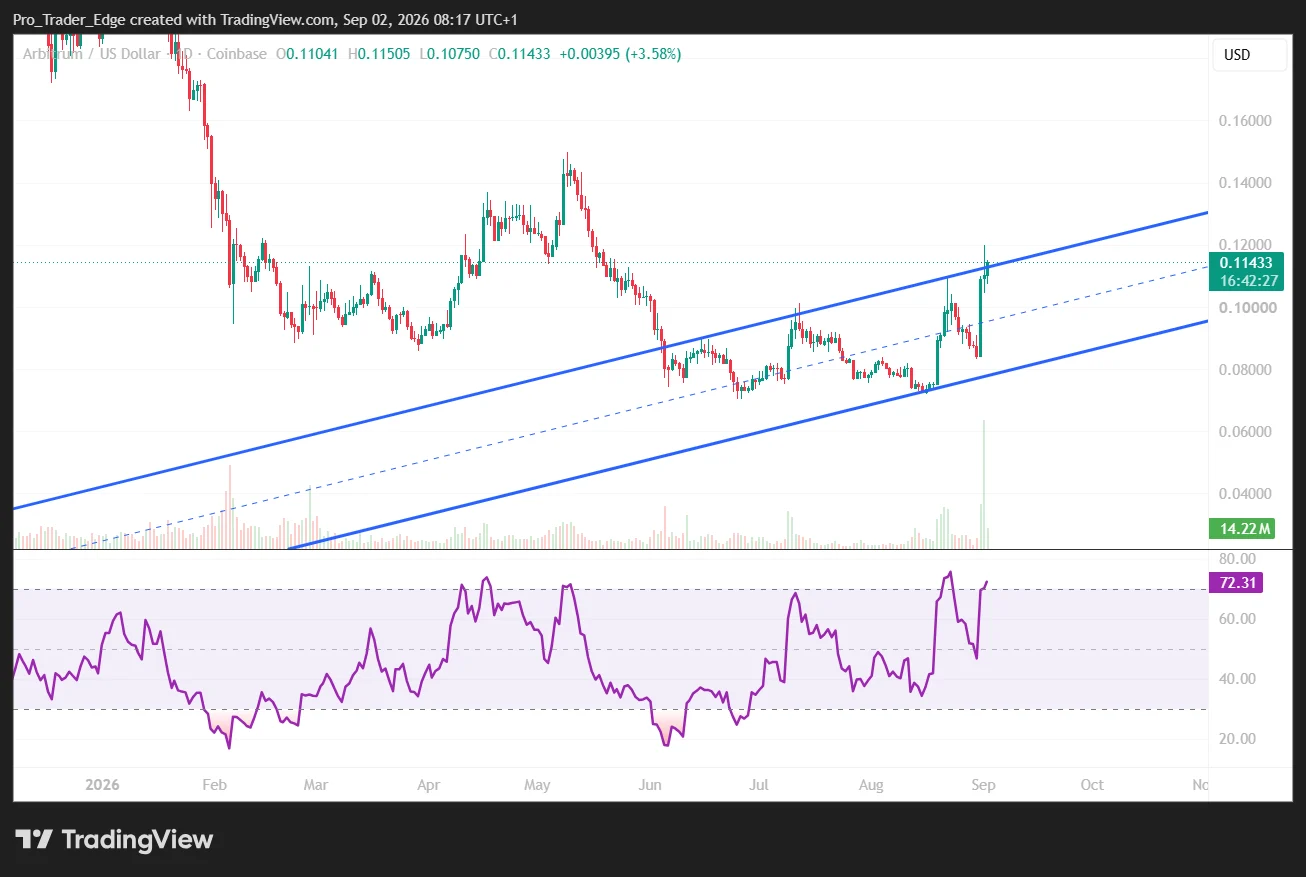1306x877 pixels.
Task: Click the TradingView logo icon
Action: (33, 840)
